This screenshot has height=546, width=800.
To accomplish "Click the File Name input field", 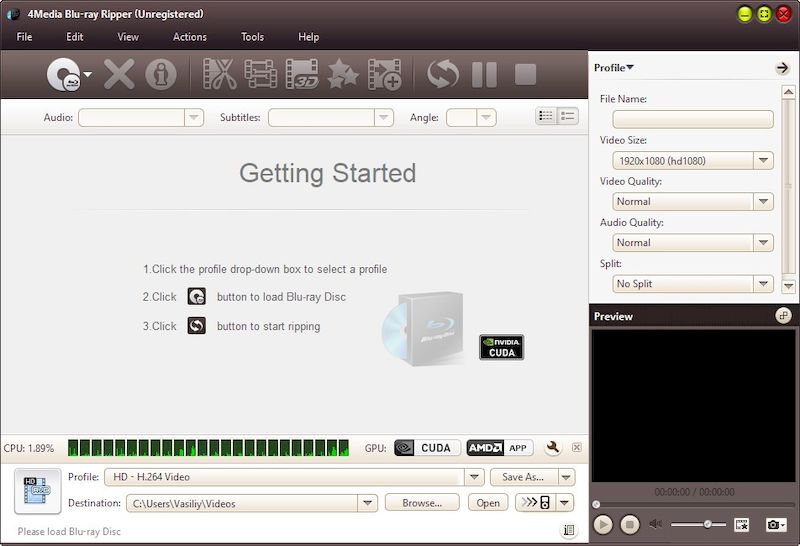I will (x=686, y=119).
